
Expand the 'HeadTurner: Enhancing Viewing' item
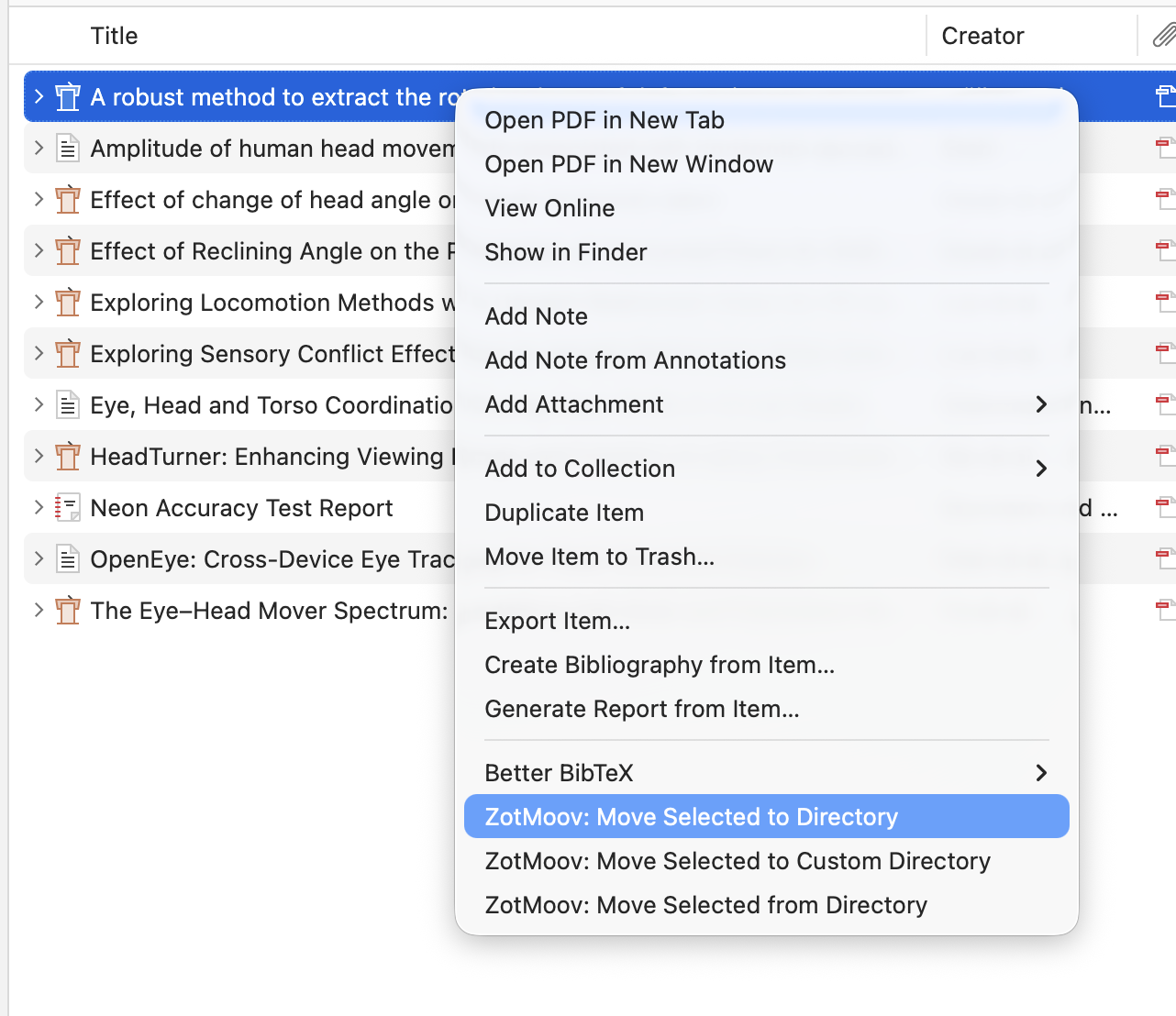(x=39, y=456)
